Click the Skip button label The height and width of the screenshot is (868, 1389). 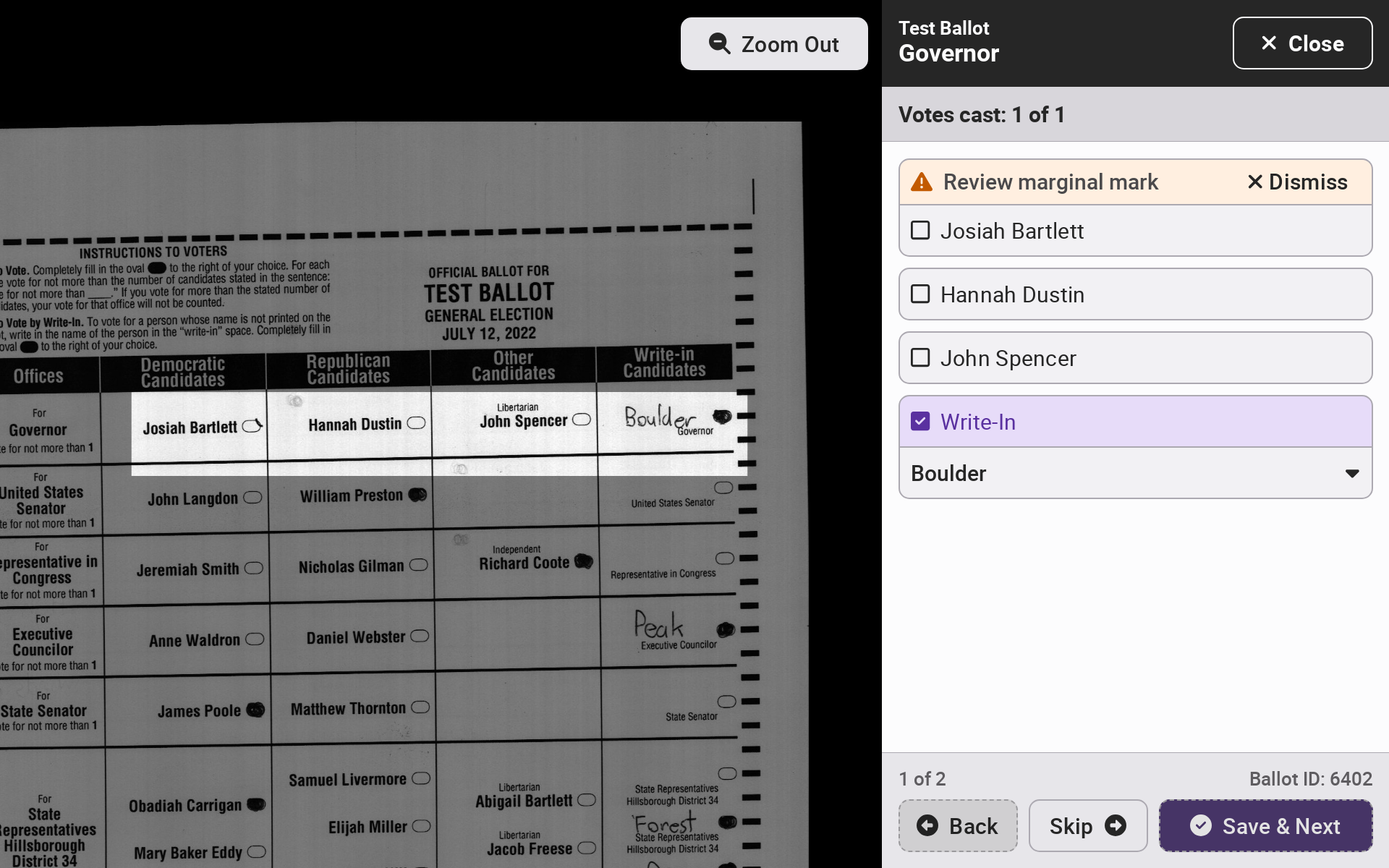tap(1071, 826)
